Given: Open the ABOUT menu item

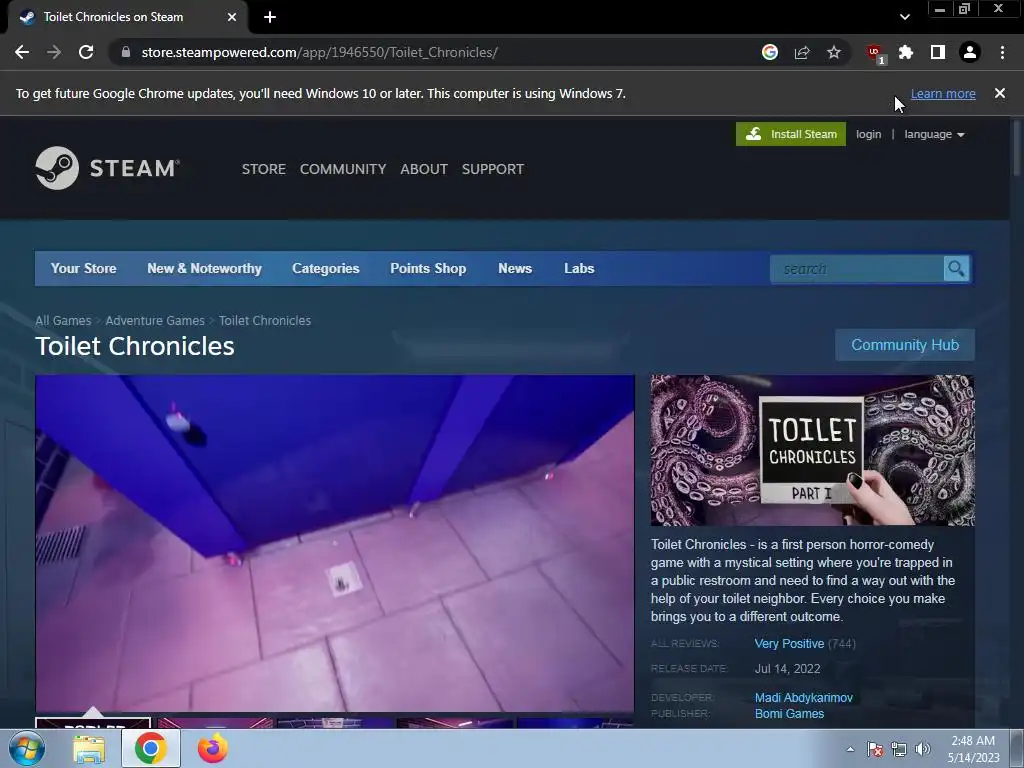Looking at the screenshot, I should pos(424,169).
